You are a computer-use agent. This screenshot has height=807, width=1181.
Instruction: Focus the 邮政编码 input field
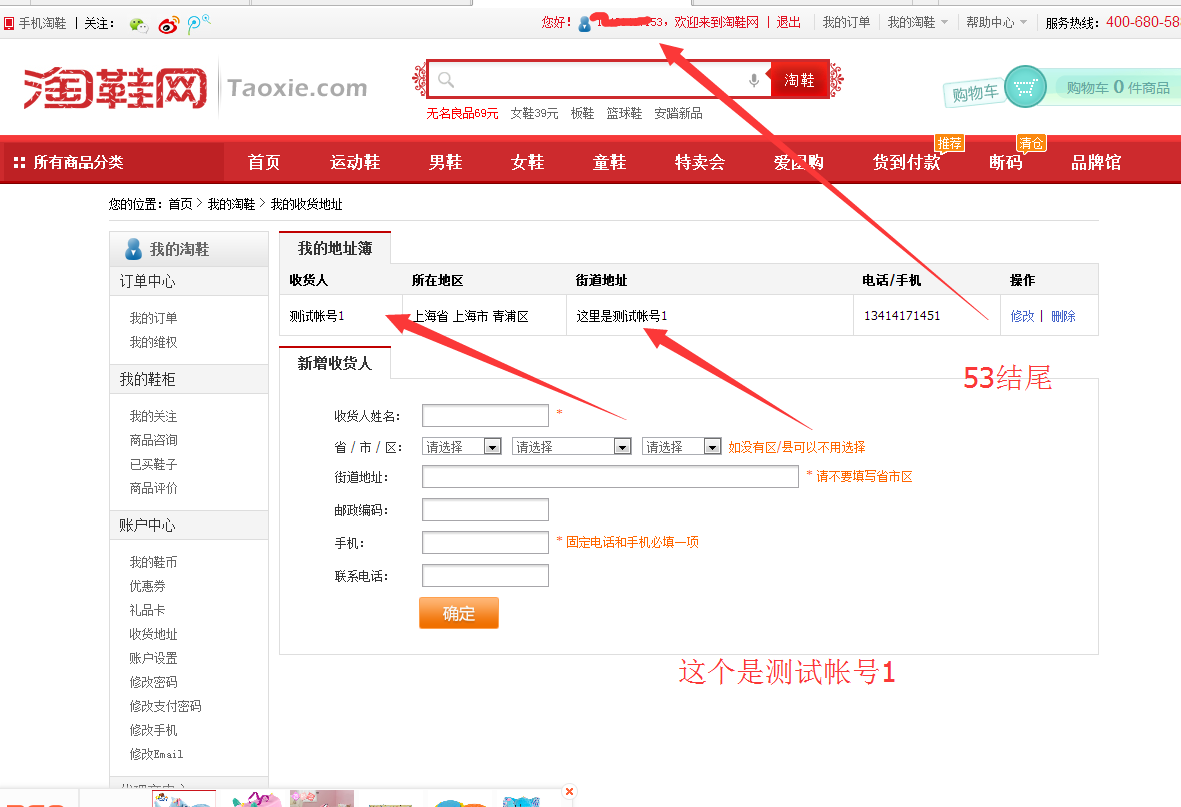tap(485, 509)
